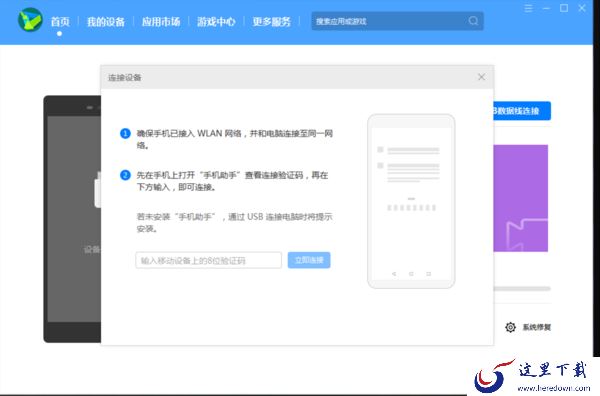This screenshot has height=396, width=600.
Task: Minimize the main window
Action: tap(546, 8)
